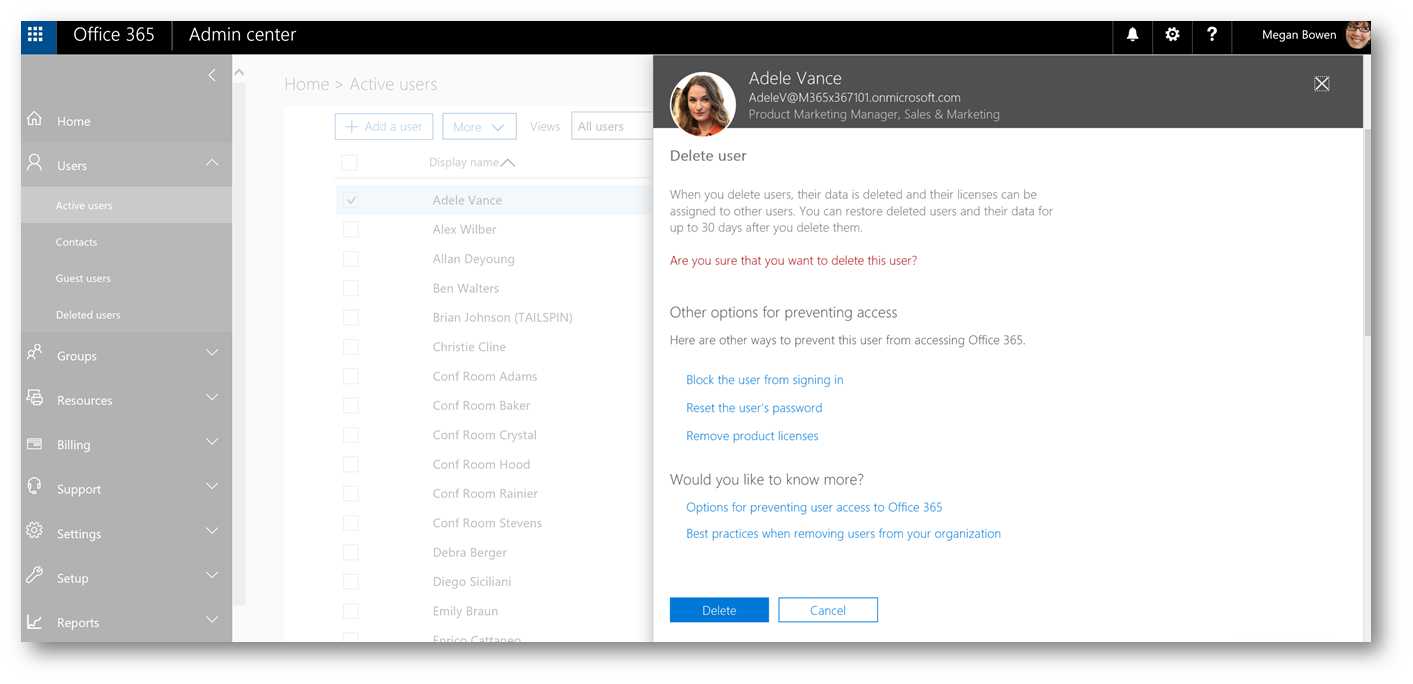
Task: Click Adele Vance's profile photo
Action: point(703,103)
